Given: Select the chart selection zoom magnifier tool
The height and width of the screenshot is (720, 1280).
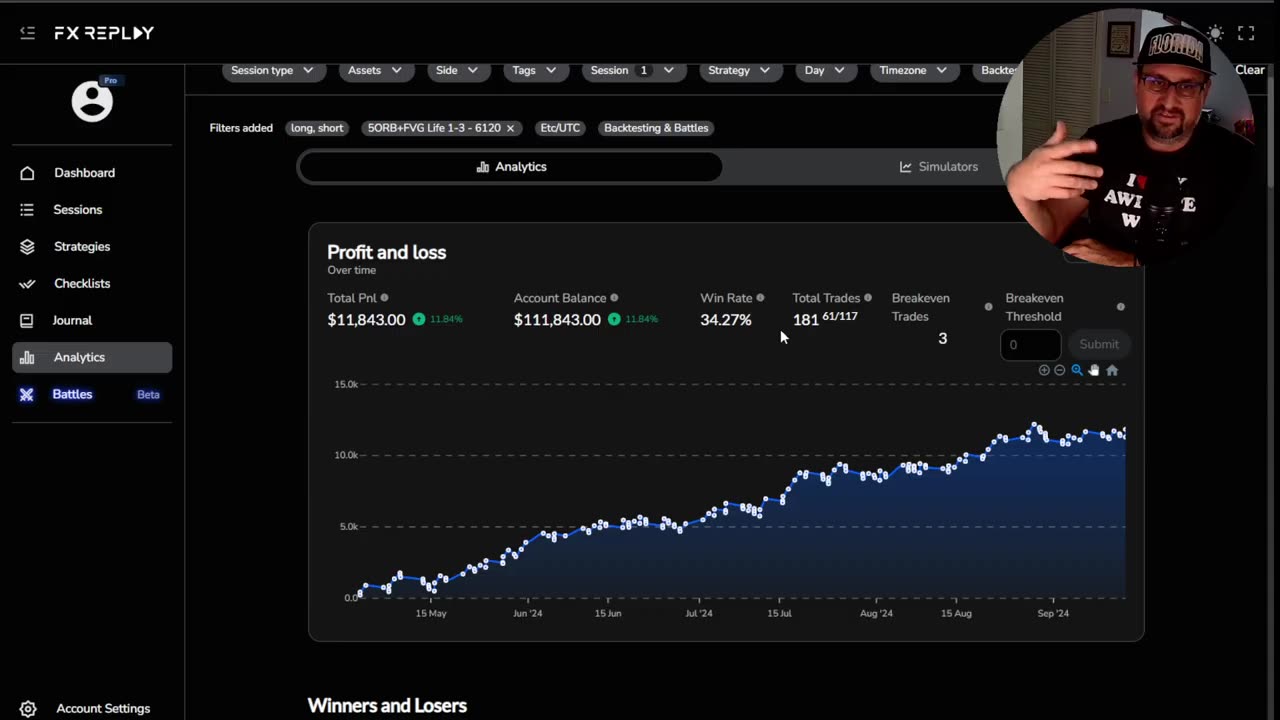Looking at the screenshot, I should 1077,370.
